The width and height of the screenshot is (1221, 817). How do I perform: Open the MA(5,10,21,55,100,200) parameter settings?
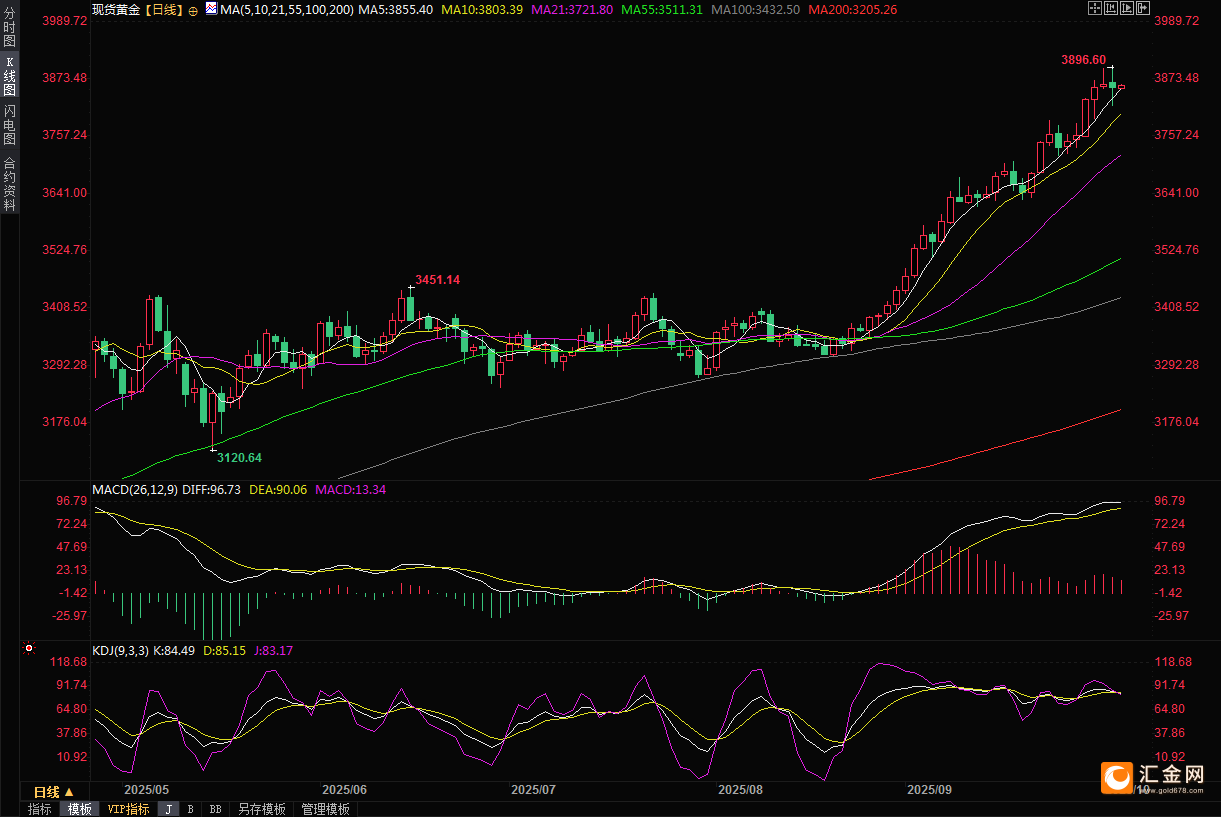tap(287, 9)
